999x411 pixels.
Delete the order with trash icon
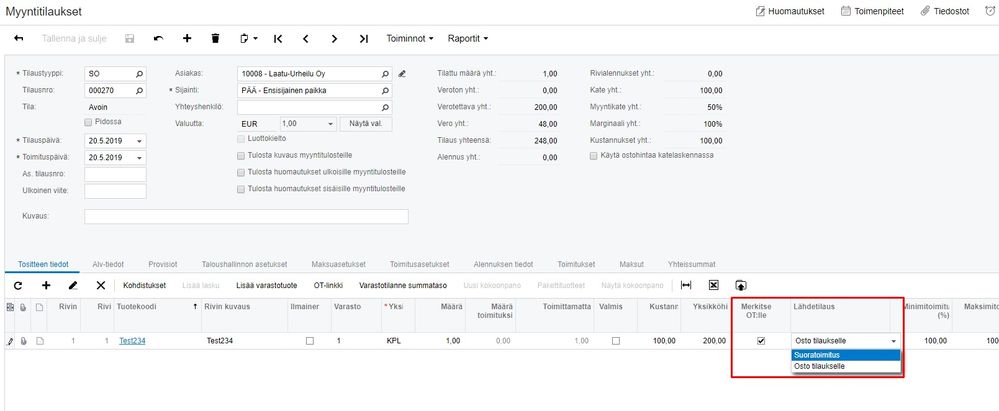tap(215, 39)
